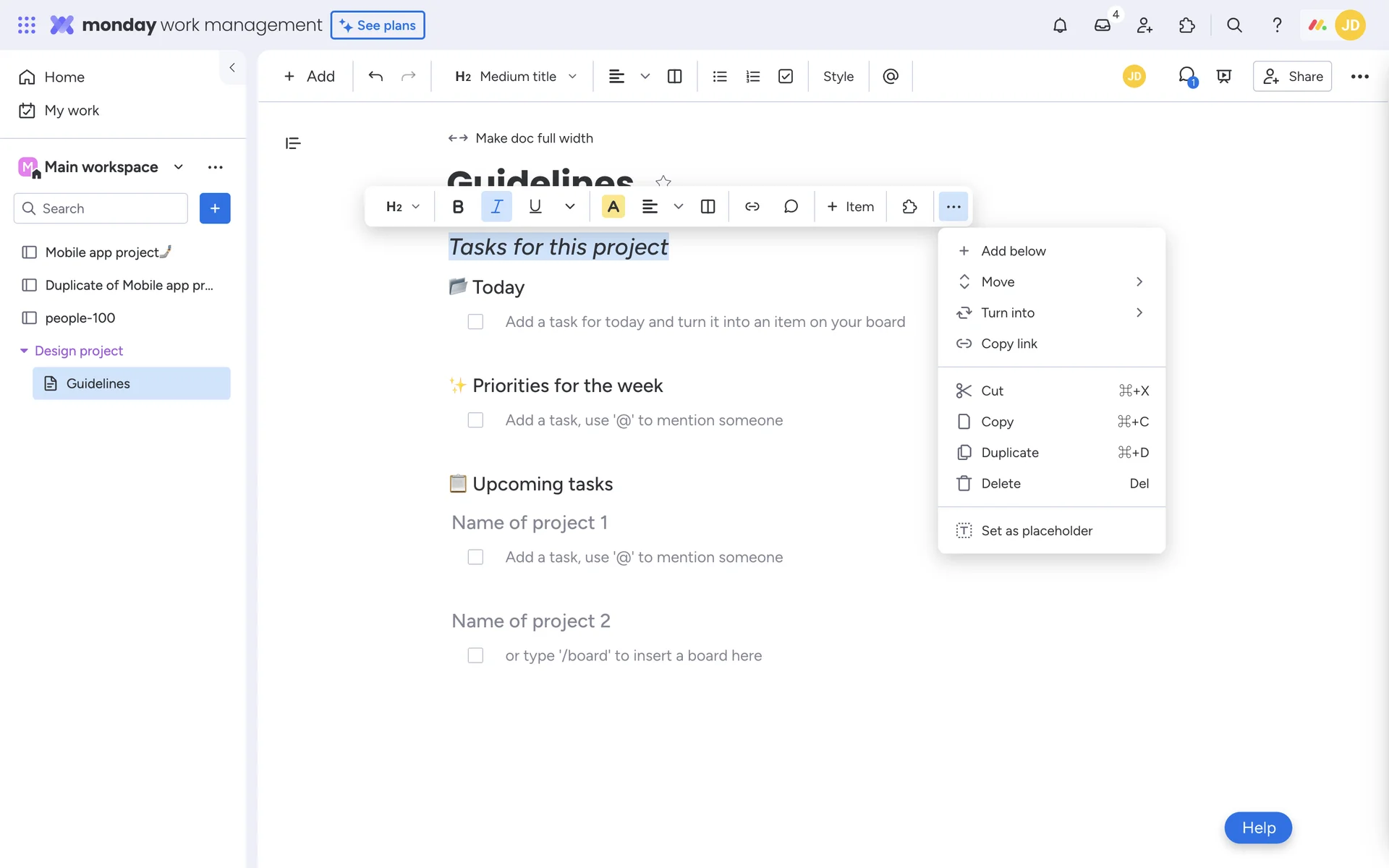1389x868 pixels.
Task: Tick the checkbox under Name of project 2
Action: (475, 655)
